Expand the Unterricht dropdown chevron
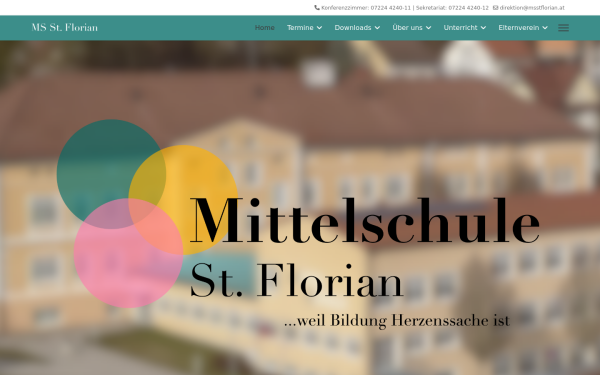The height and width of the screenshot is (375, 600). pos(483,28)
